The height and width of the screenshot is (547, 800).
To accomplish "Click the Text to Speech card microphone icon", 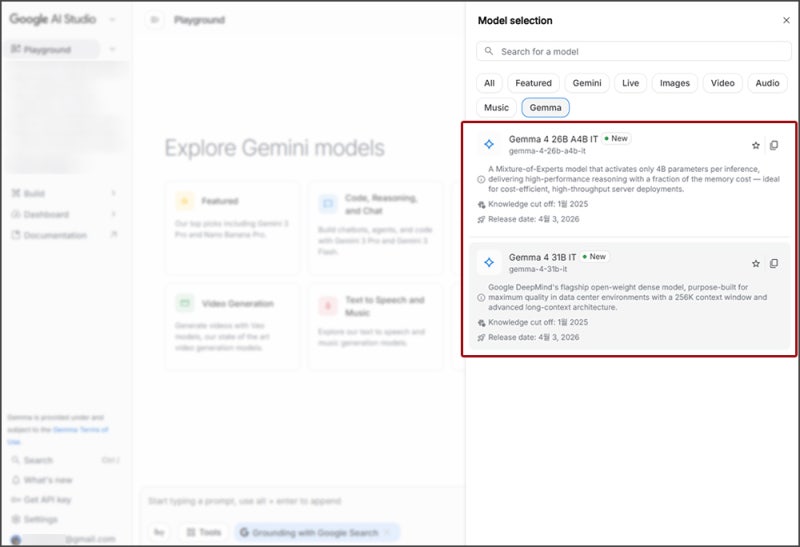I will tap(328, 306).
